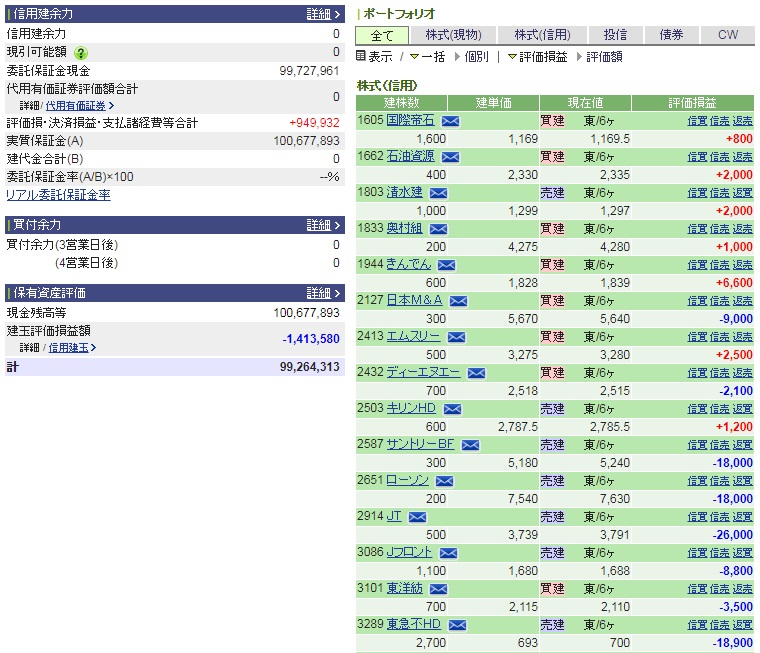Click 返買 in the 清水建 row
The width and height of the screenshot is (760, 653).
(x=742, y=192)
